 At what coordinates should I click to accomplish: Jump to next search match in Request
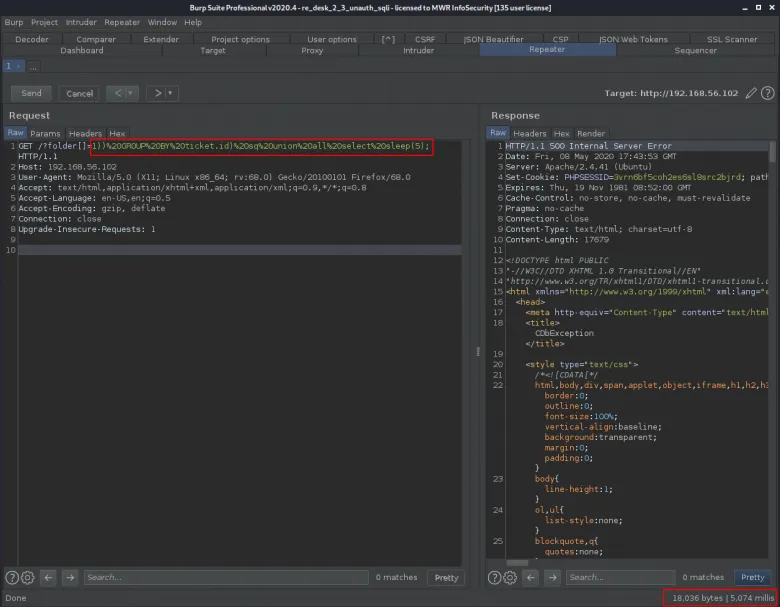tap(70, 577)
